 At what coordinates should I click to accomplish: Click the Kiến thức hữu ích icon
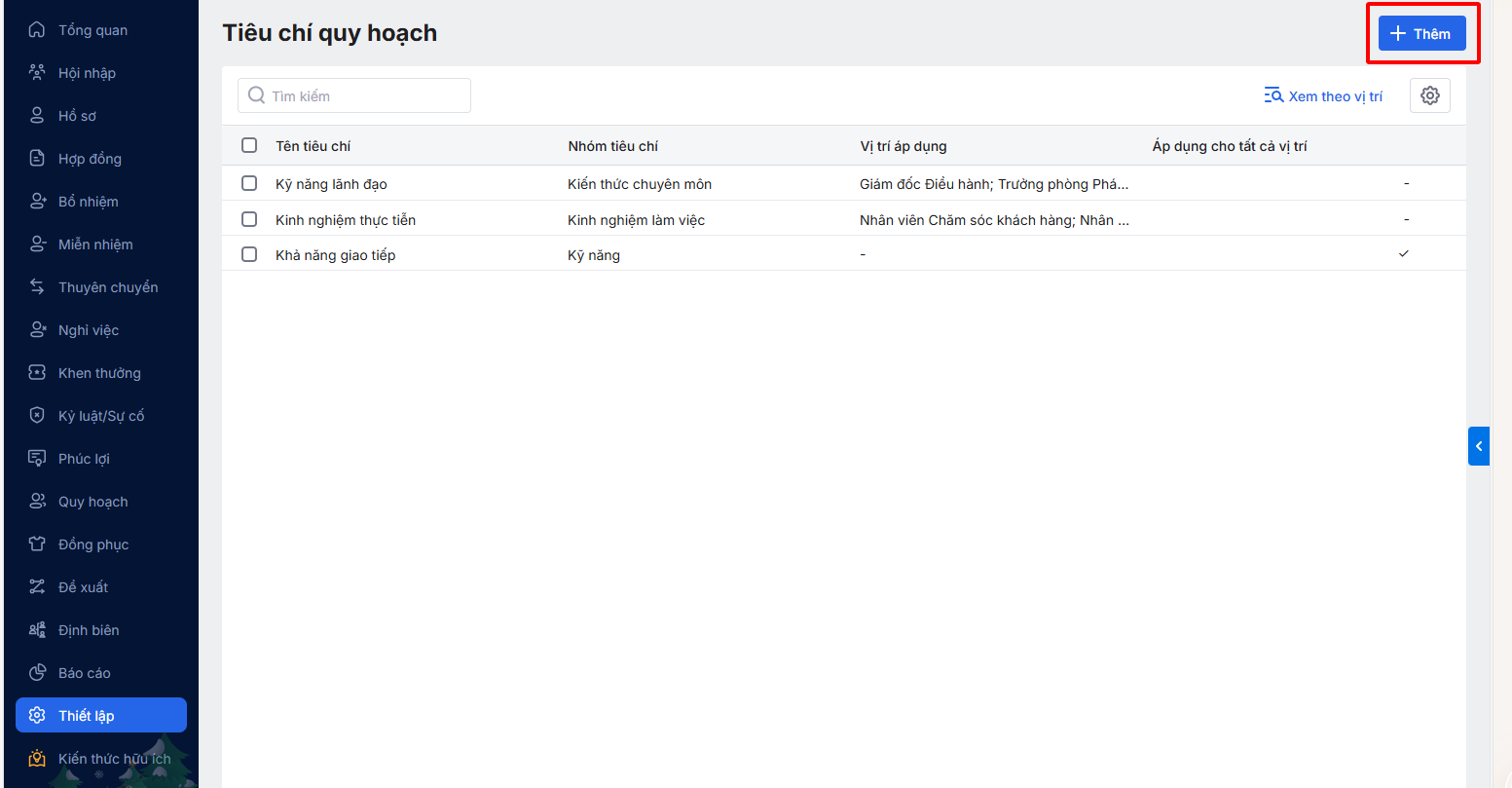[x=37, y=759]
